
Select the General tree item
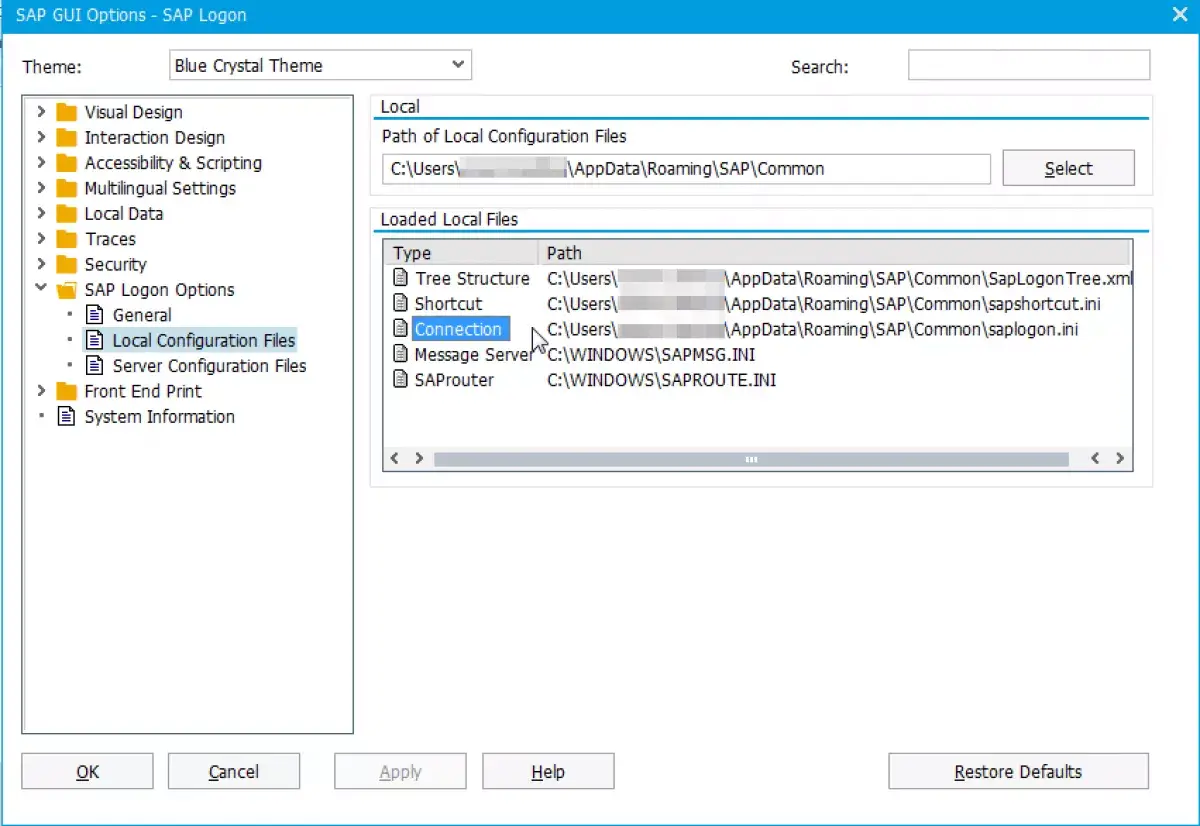(x=142, y=315)
